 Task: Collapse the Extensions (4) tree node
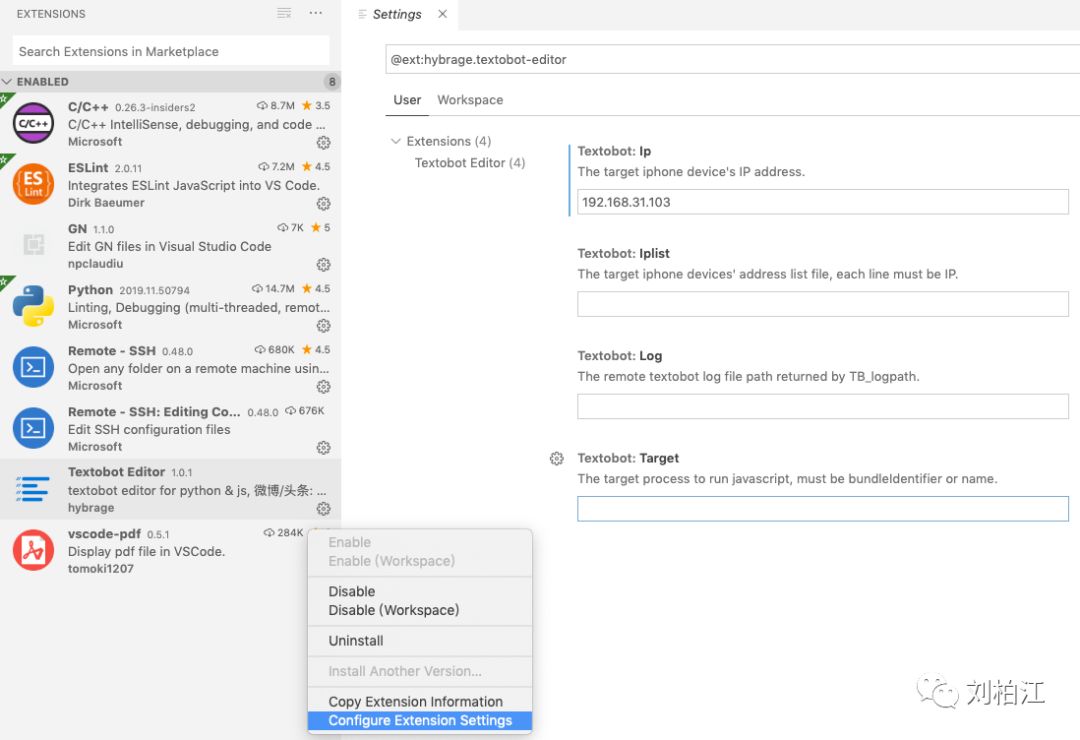click(395, 141)
